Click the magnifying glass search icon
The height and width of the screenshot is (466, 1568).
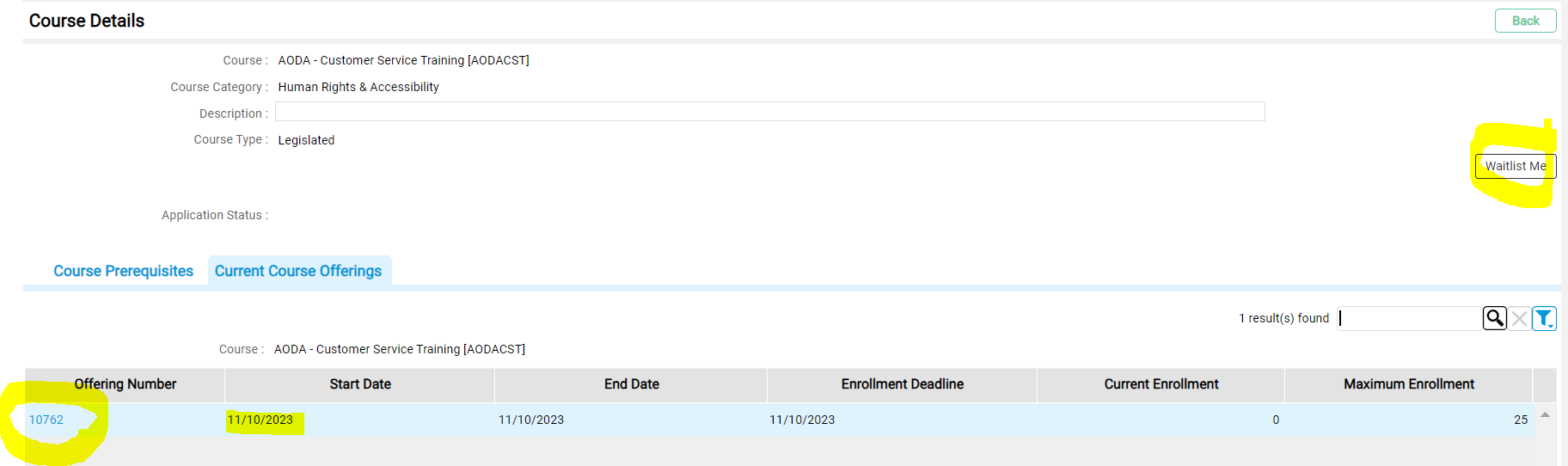(x=1495, y=318)
